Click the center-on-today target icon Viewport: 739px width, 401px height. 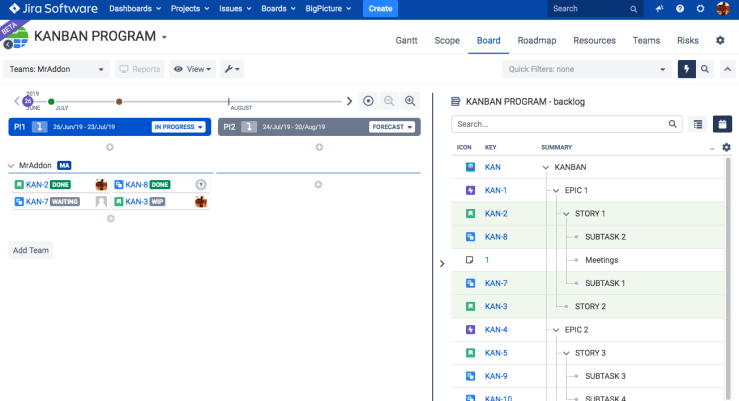[368, 101]
